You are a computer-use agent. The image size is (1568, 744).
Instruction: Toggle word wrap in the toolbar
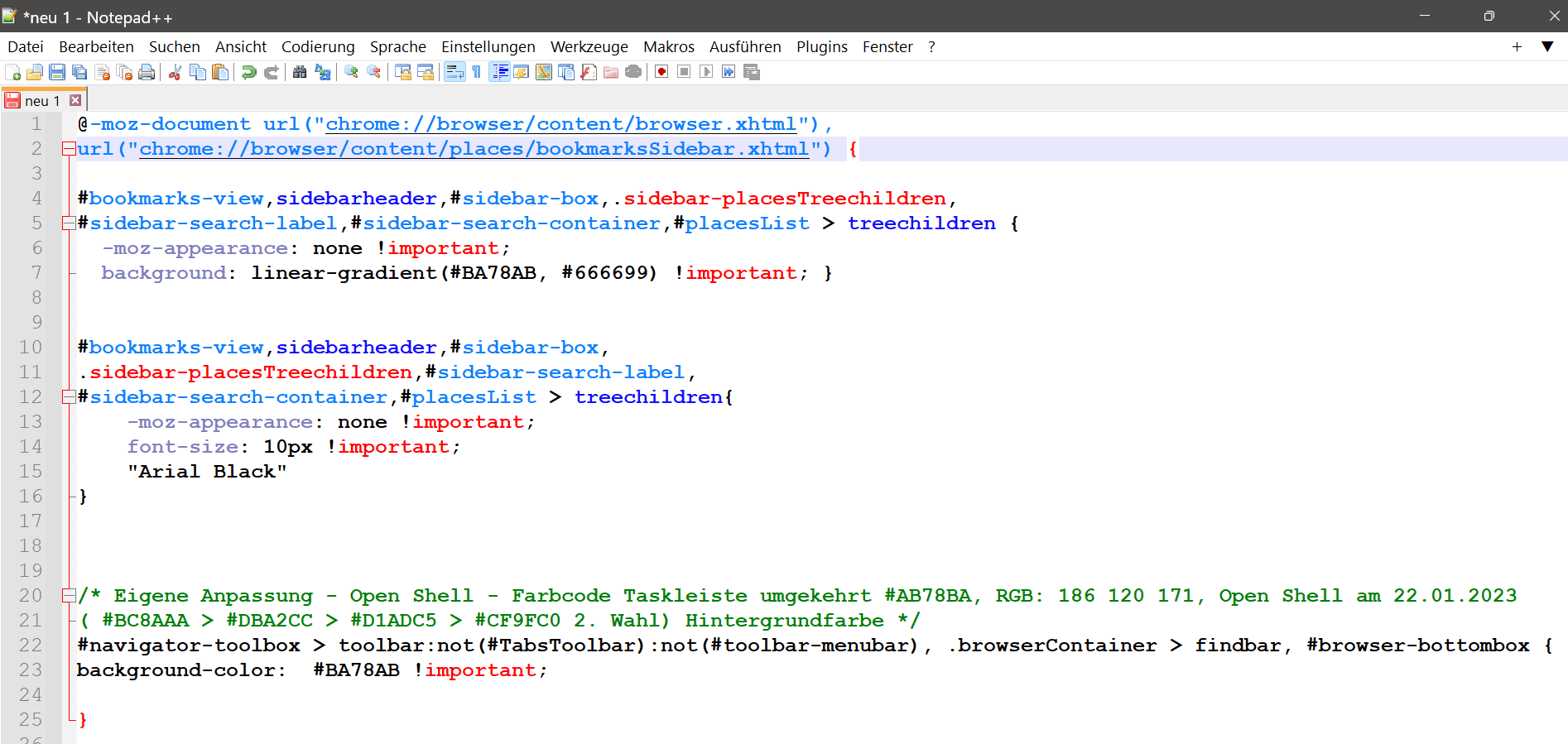(x=455, y=73)
